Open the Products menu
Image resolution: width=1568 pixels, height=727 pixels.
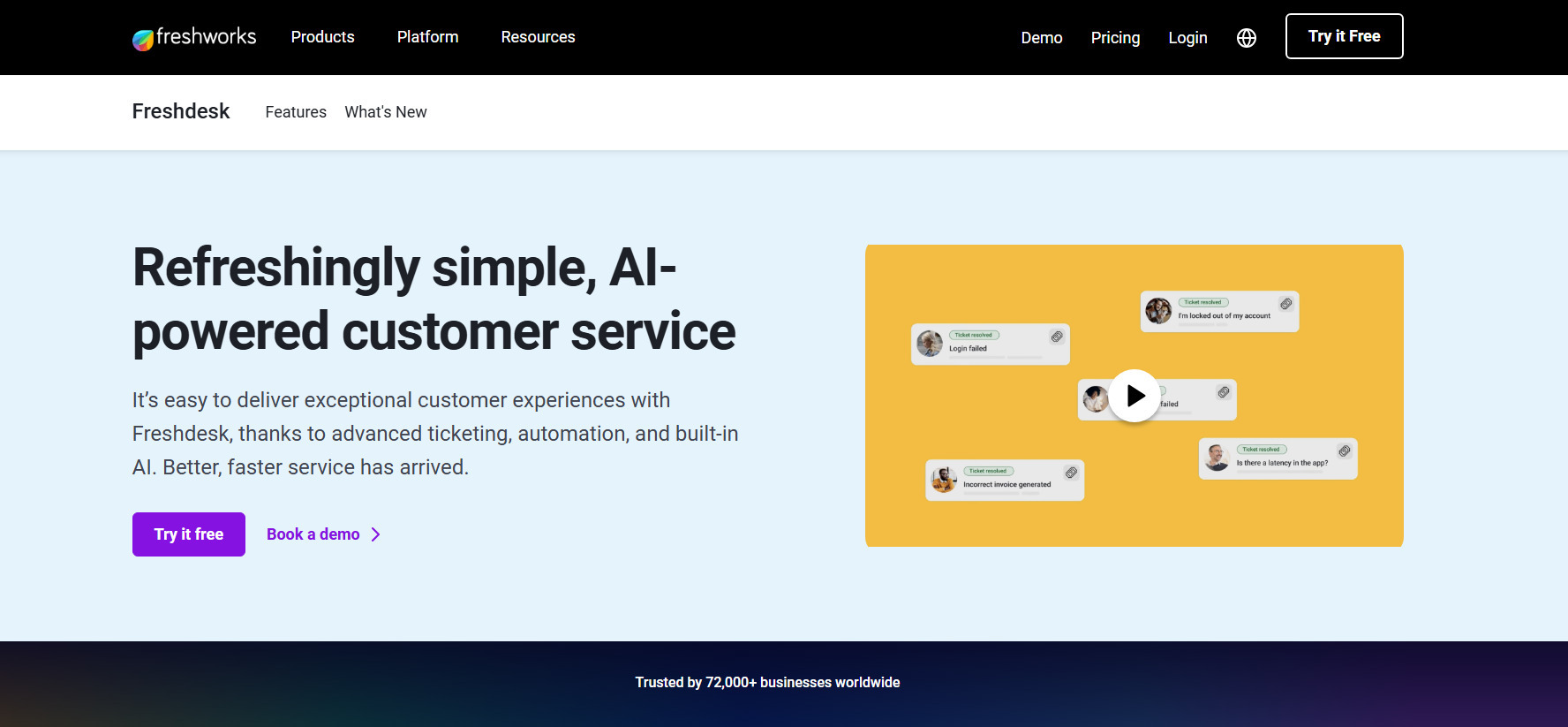coord(323,37)
